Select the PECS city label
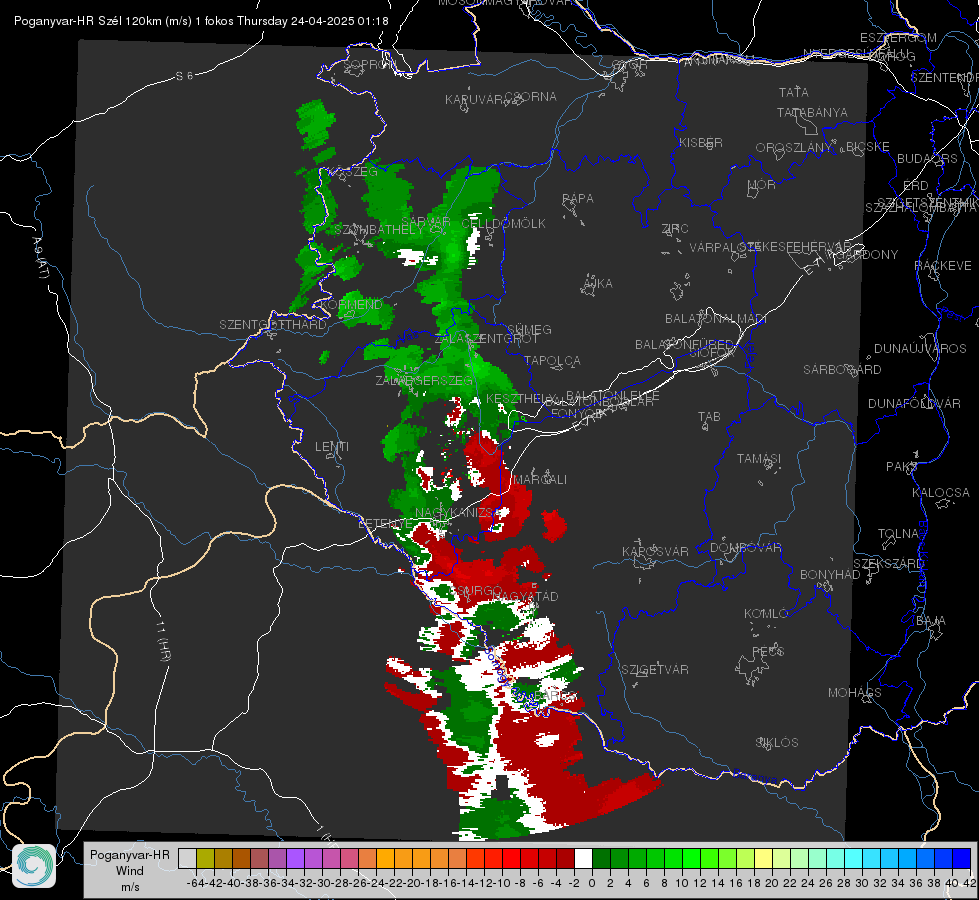This screenshot has height=900, width=979. (767, 651)
